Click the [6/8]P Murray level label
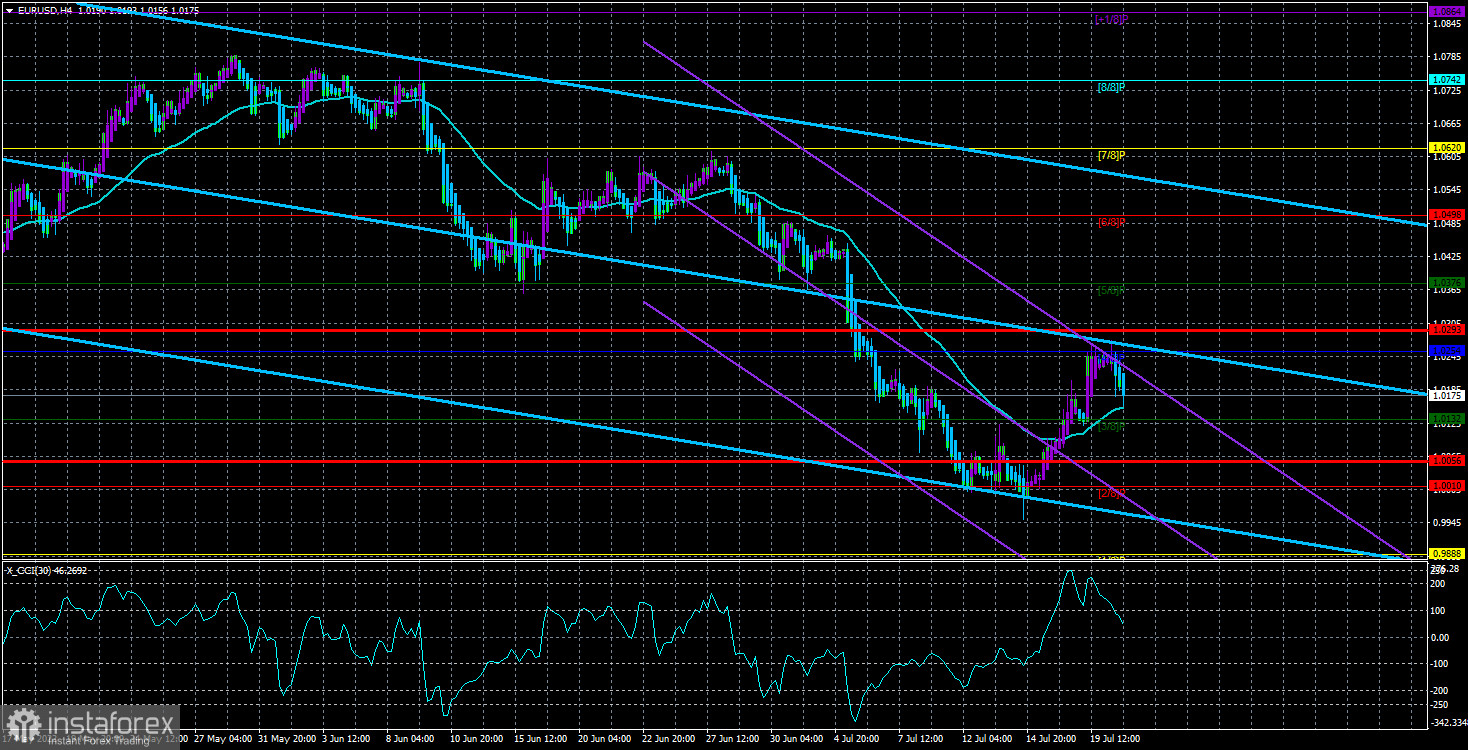 tap(1112, 222)
